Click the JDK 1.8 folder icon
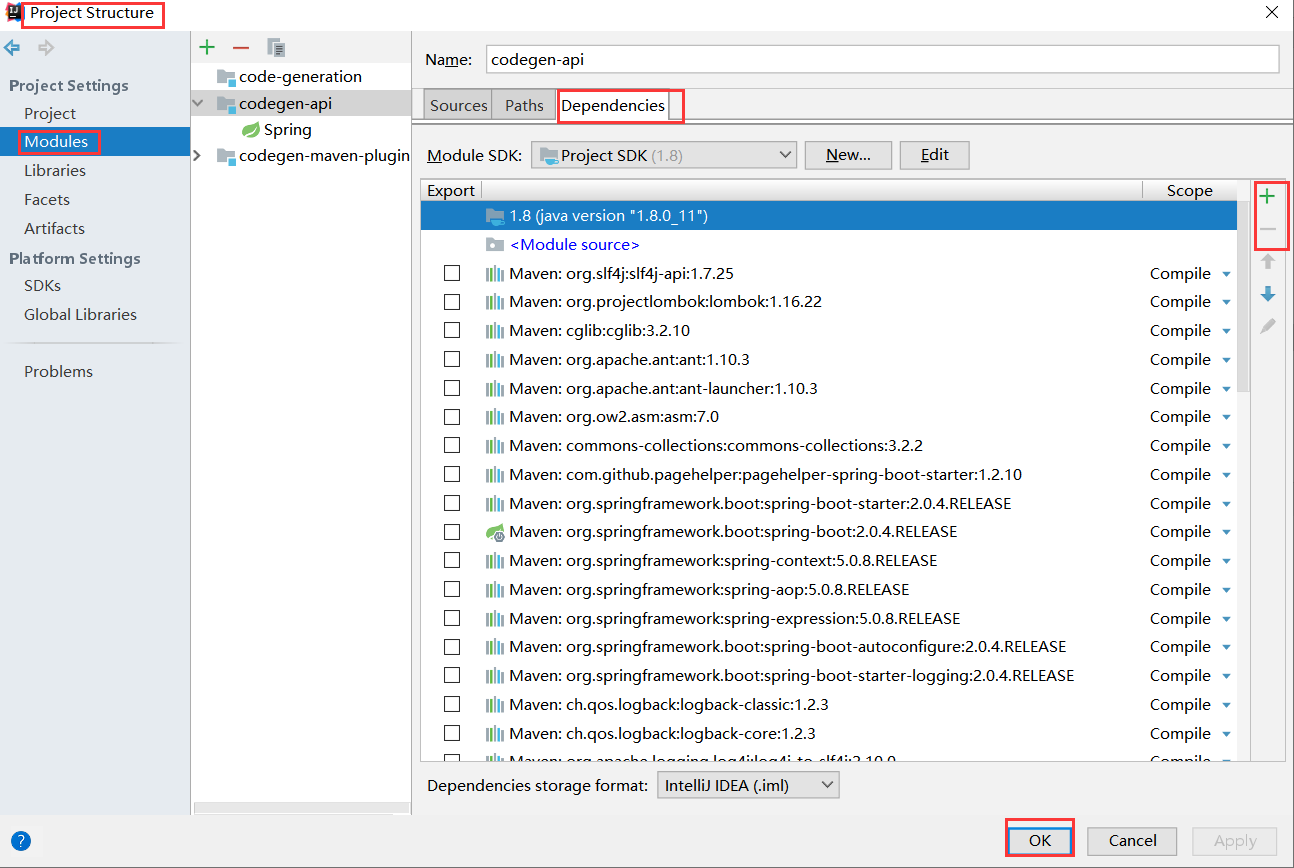The image size is (1294, 868). [495, 216]
